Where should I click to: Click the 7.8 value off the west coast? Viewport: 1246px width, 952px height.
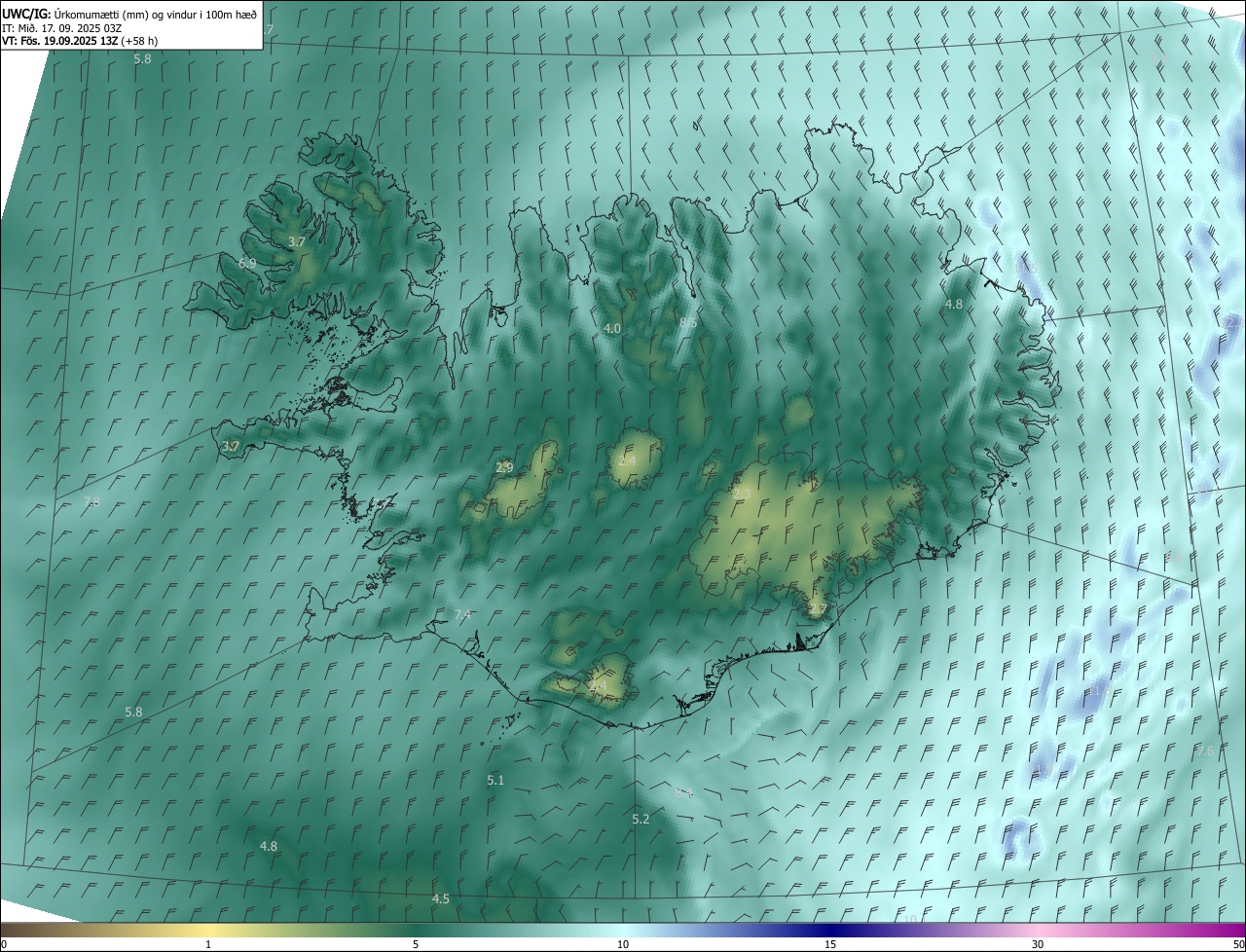pyautogui.click(x=92, y=502)
